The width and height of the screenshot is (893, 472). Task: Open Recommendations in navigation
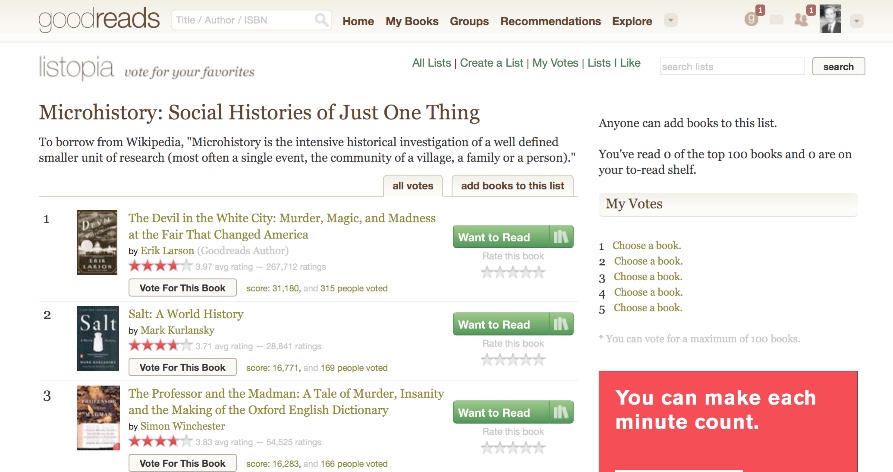click(551, 21)
